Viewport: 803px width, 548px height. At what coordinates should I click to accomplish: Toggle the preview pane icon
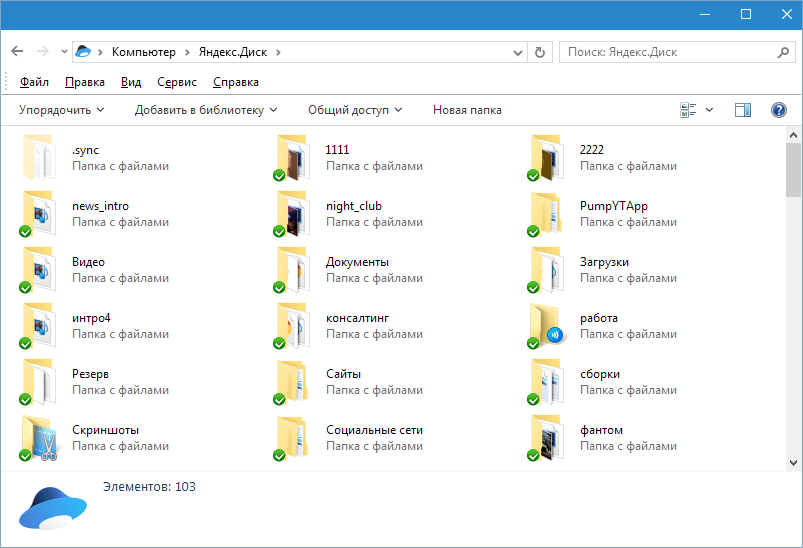(x=742, y=110)
